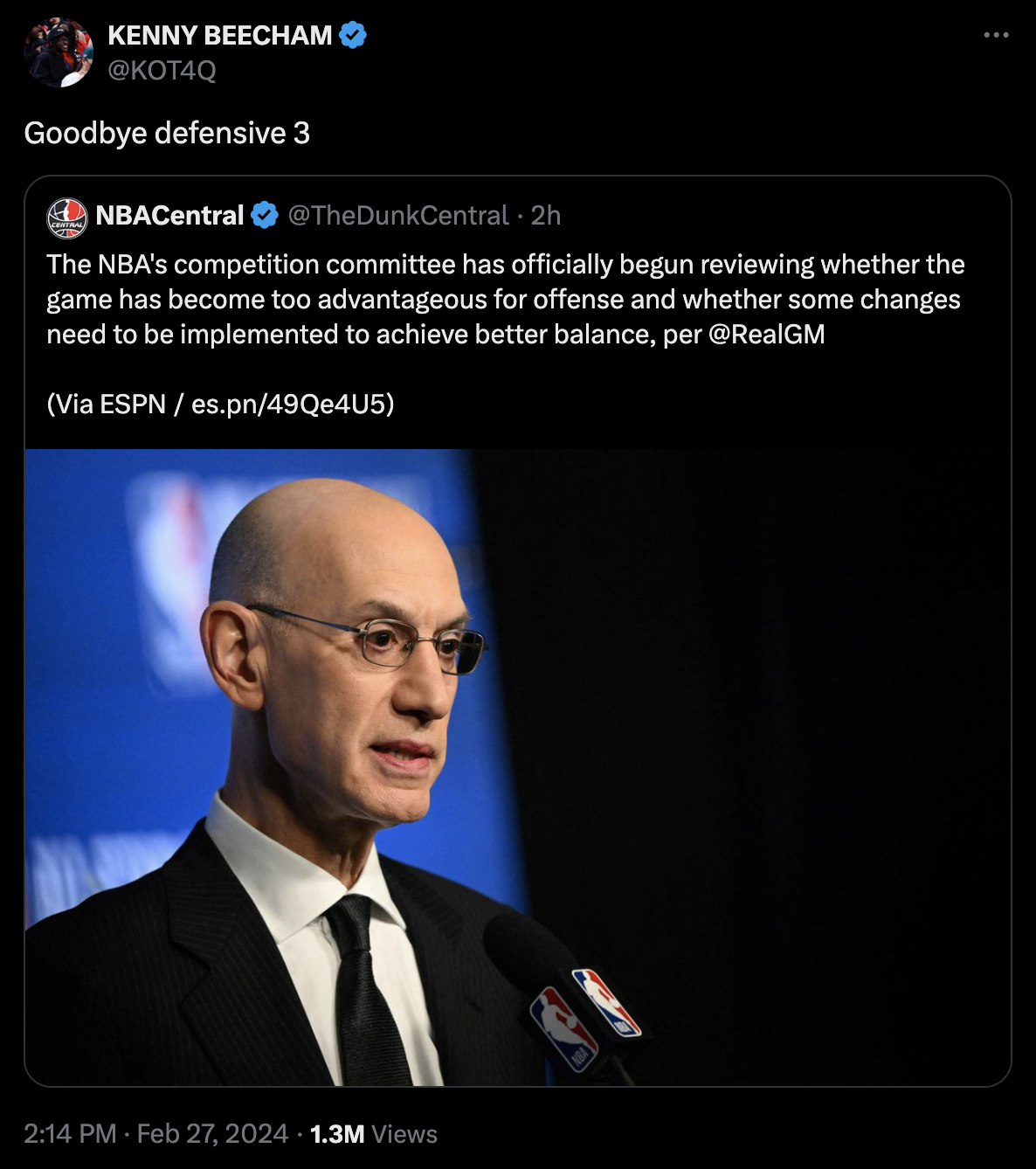Open the @RealGM mention
This screenshot has width=1036, height=1169.
[767, 334]
